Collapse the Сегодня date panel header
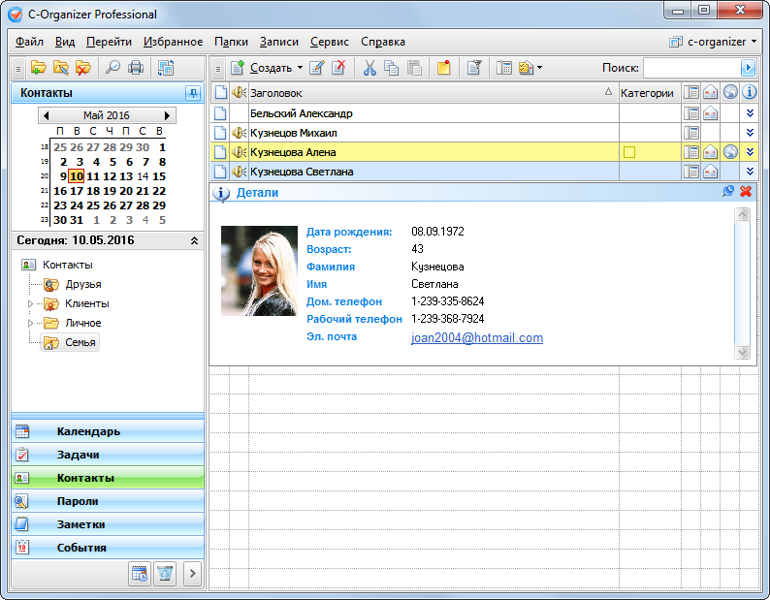The width and height of the screenshot is (770, 600). (x=194, y=241)
